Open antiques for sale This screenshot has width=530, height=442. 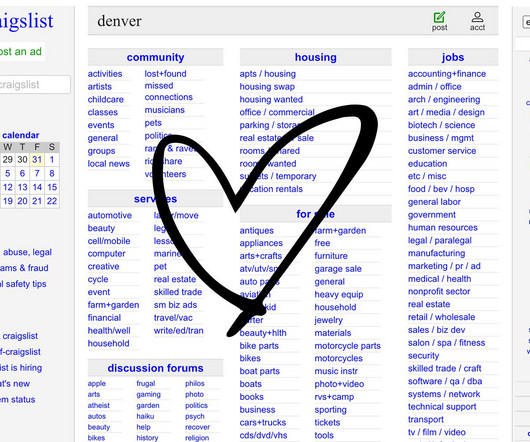click(257, 230)
